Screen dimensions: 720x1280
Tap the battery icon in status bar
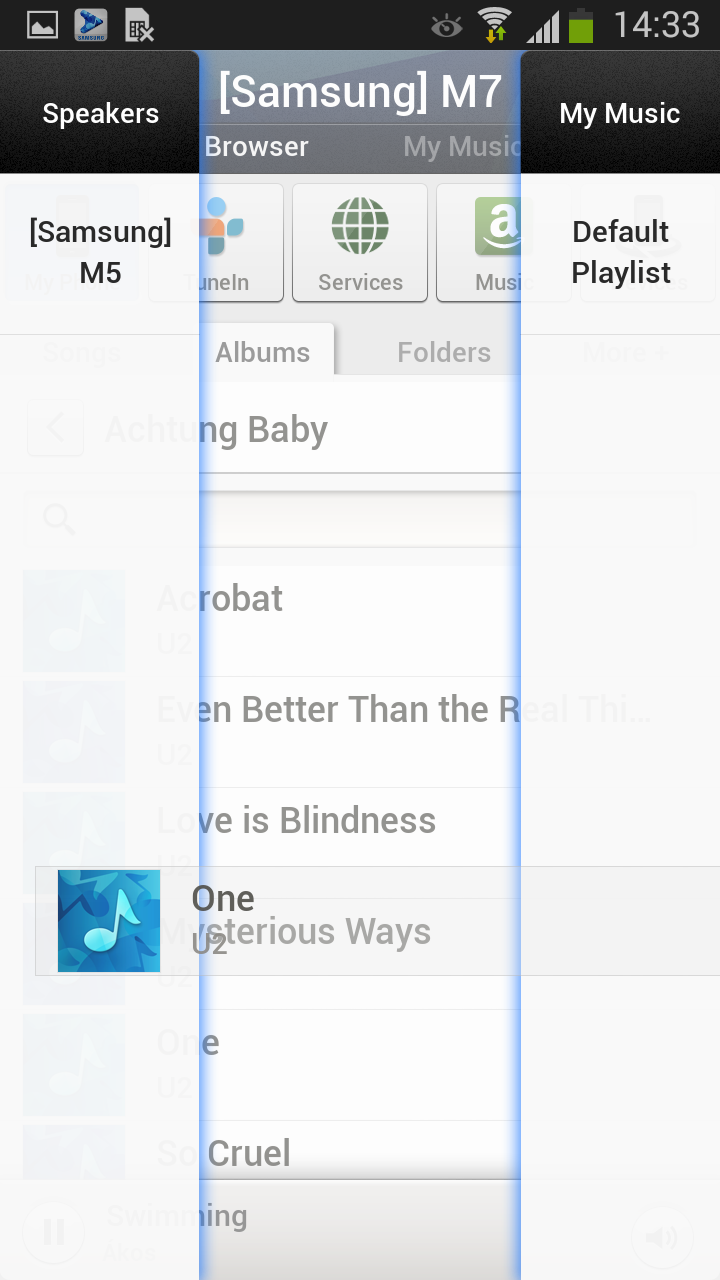point(582,25)
